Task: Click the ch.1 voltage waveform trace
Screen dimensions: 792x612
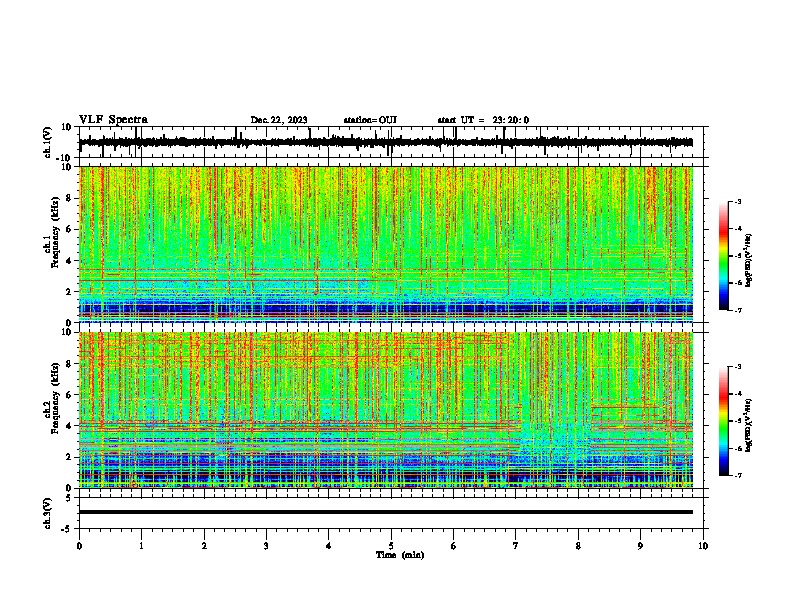Action: (386, 142)
